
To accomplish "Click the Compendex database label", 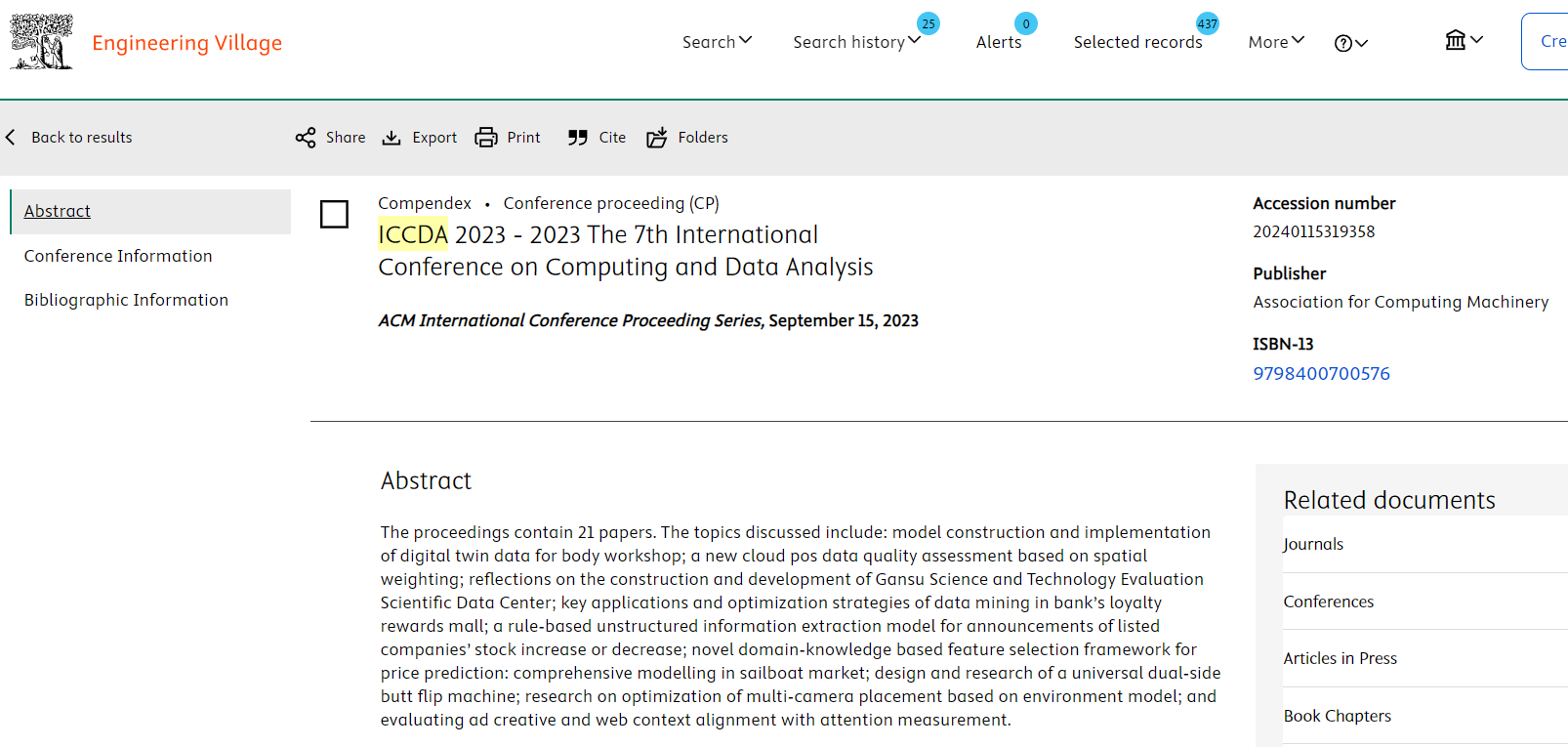I will point(424,203).
